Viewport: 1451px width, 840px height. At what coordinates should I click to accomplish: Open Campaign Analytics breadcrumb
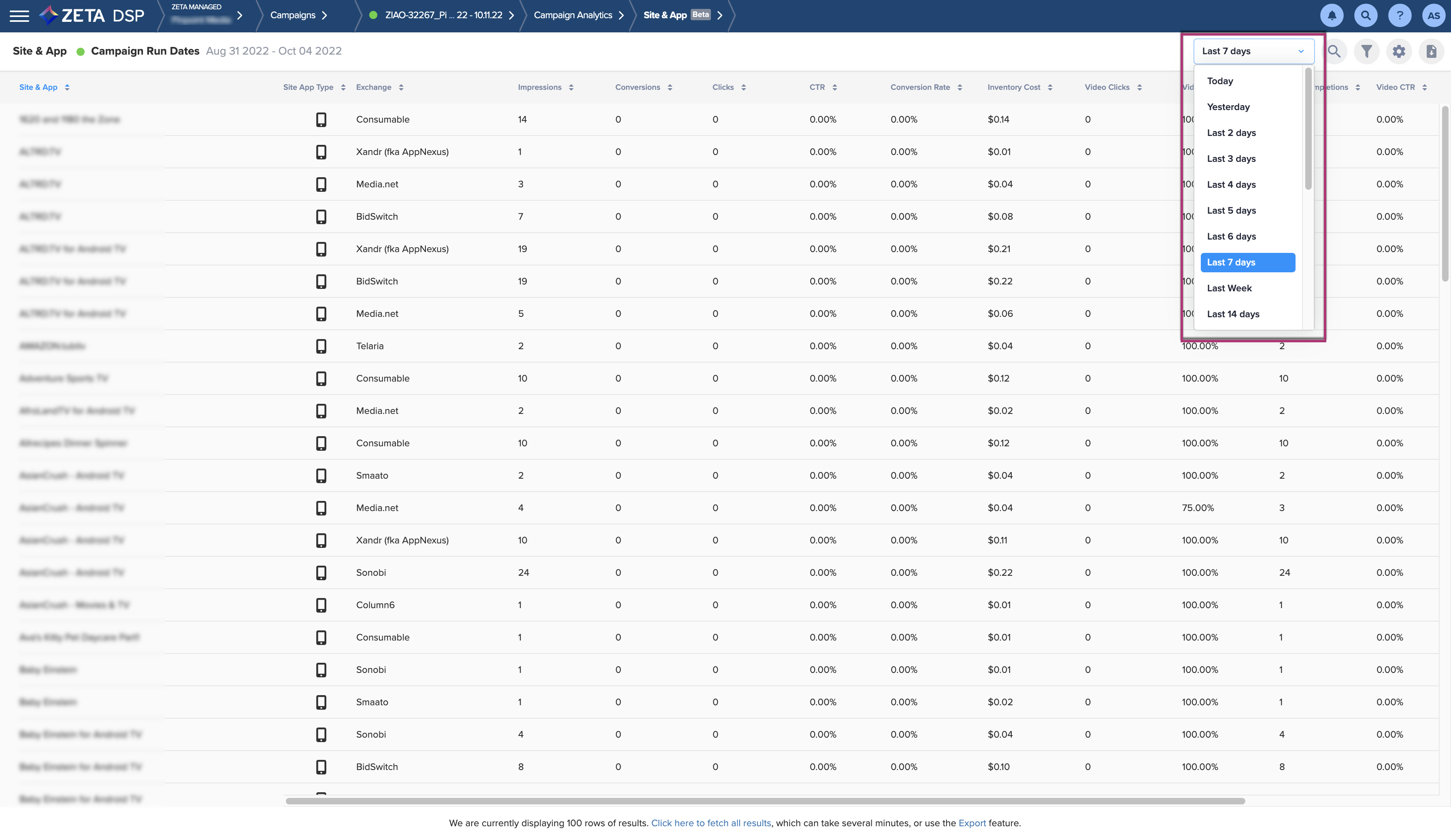tap(572, 15)
